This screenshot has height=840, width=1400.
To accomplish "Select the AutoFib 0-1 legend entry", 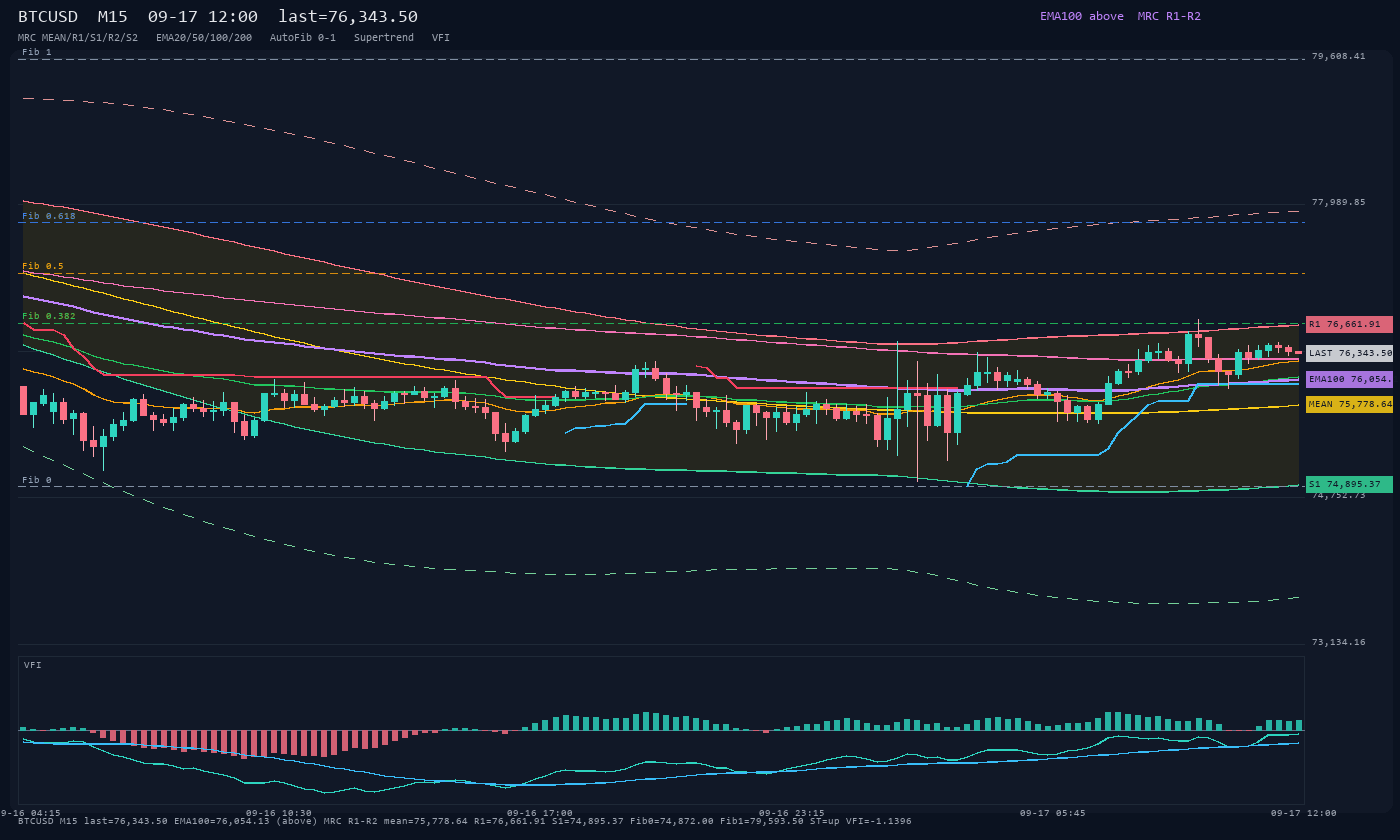I will pyautogui.click(x=303, y=37).
